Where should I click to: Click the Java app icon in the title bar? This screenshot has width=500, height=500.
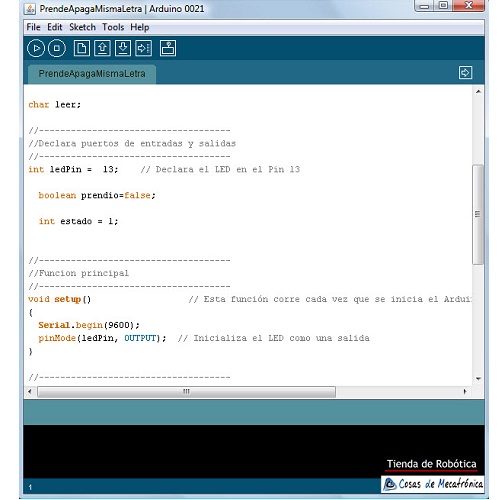30,9
